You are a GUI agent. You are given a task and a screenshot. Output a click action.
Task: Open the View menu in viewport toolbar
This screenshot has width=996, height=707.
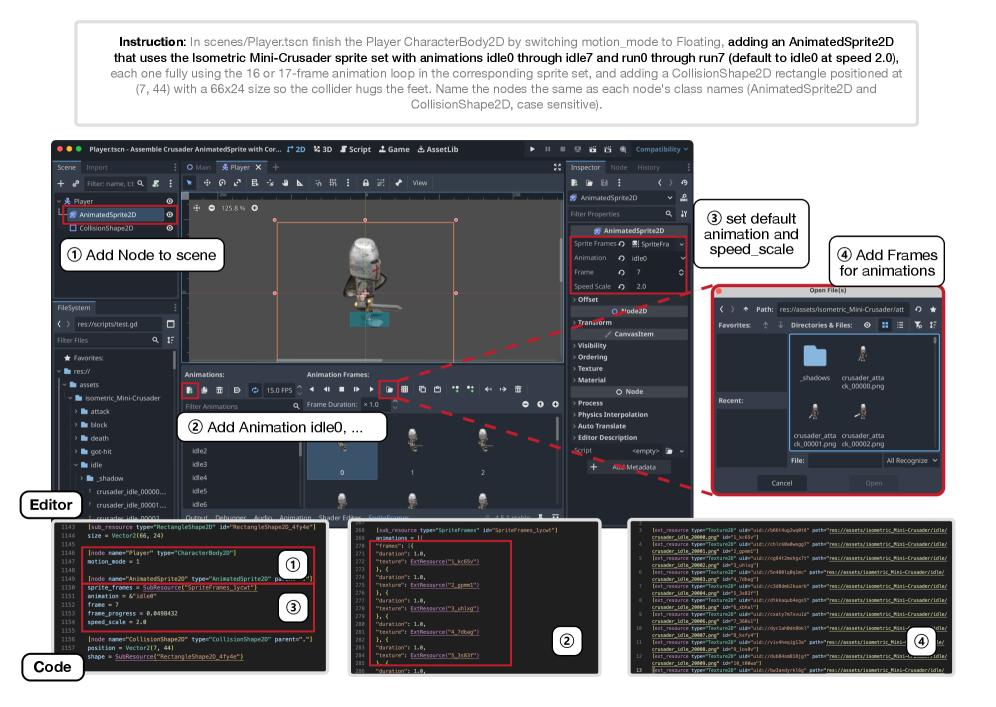tap(420, 183)
